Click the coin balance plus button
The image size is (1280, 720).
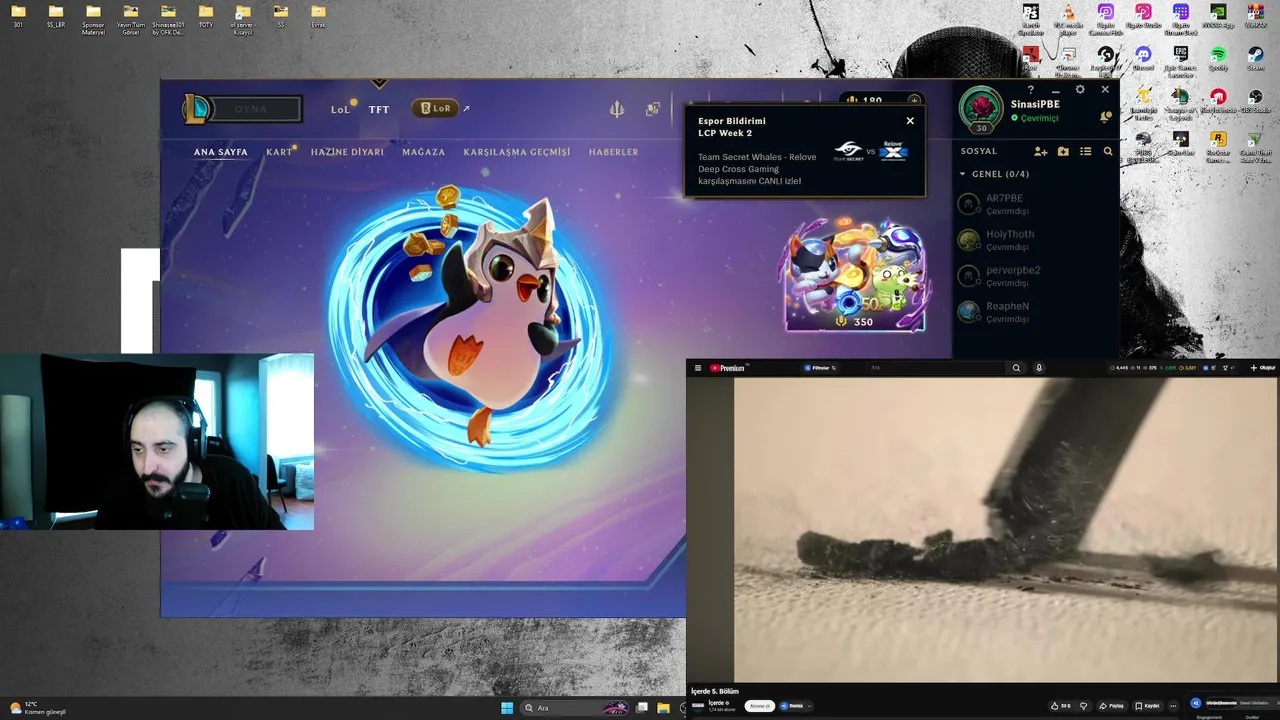tap(913, 100)
